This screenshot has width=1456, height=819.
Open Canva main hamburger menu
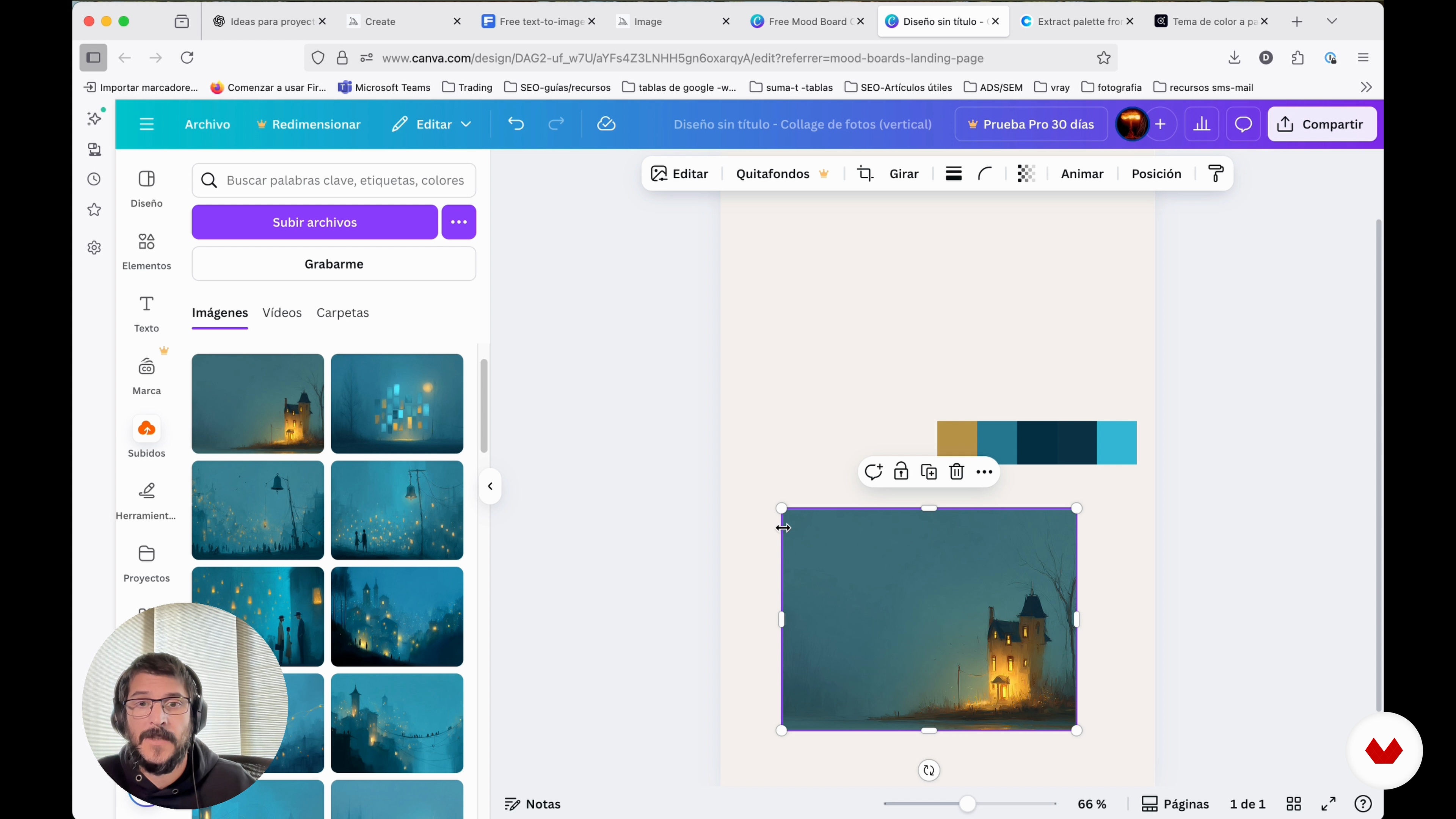(x=146, y=124)
